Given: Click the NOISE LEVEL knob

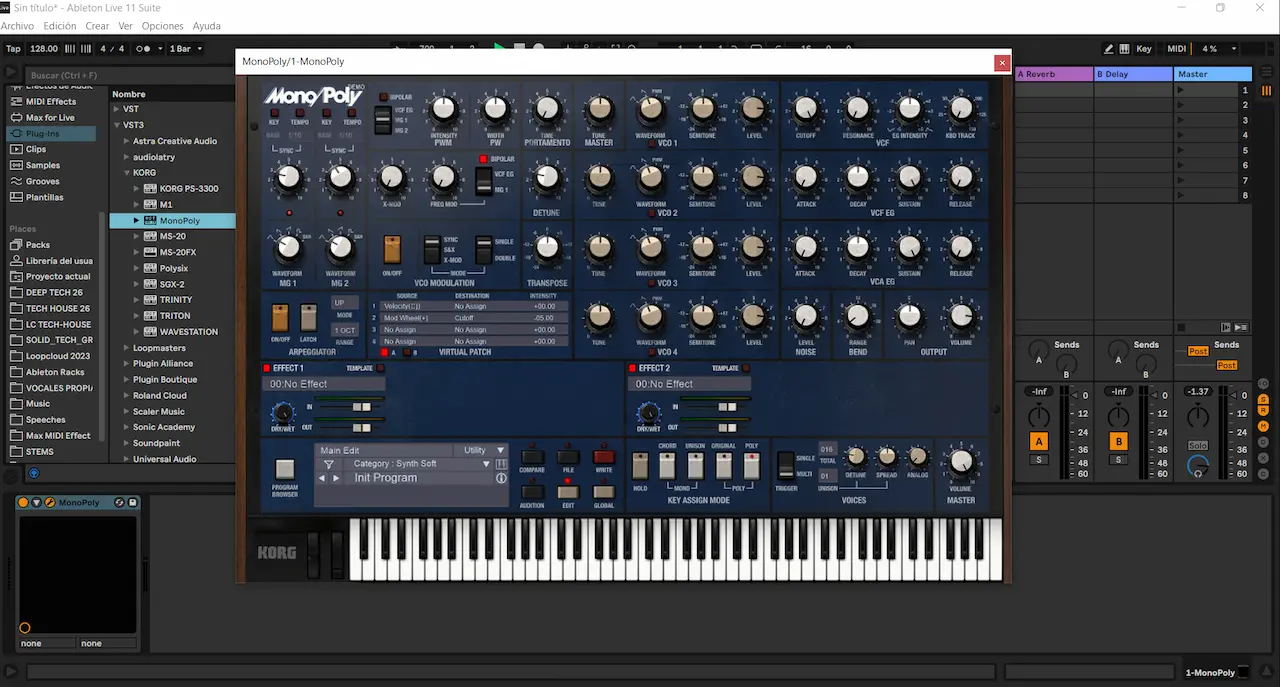Looking at the screenshot, I should pos(805,317).
